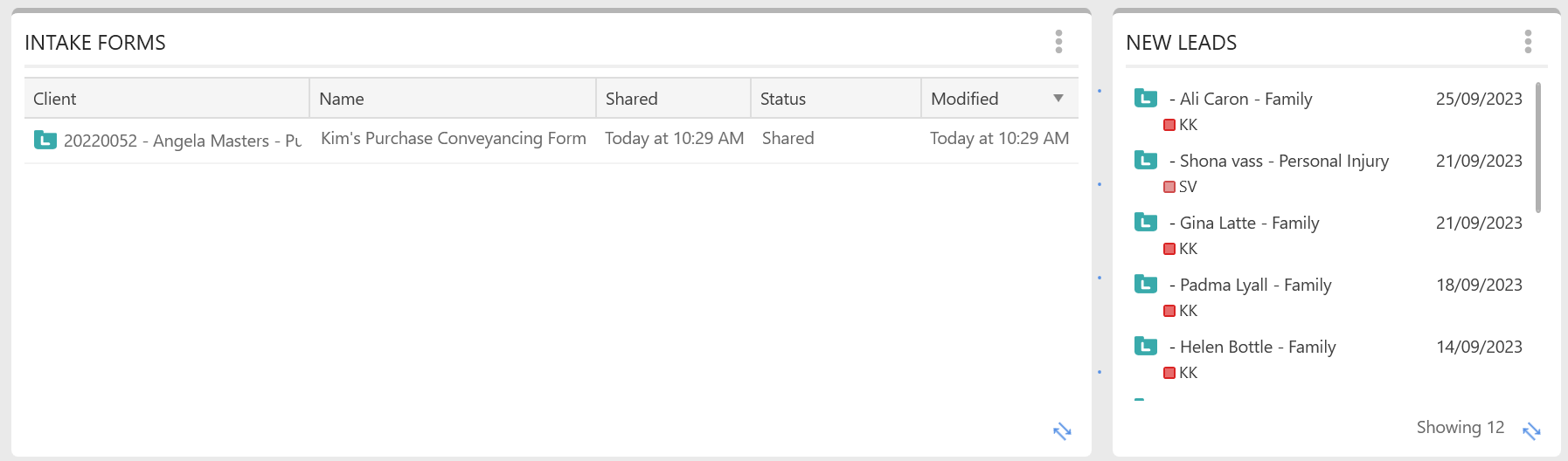The height and width of the screenshot is (461, 1568).
Task: Click Gina Latte lead folder icon
Action: [x=1146, y=222]
